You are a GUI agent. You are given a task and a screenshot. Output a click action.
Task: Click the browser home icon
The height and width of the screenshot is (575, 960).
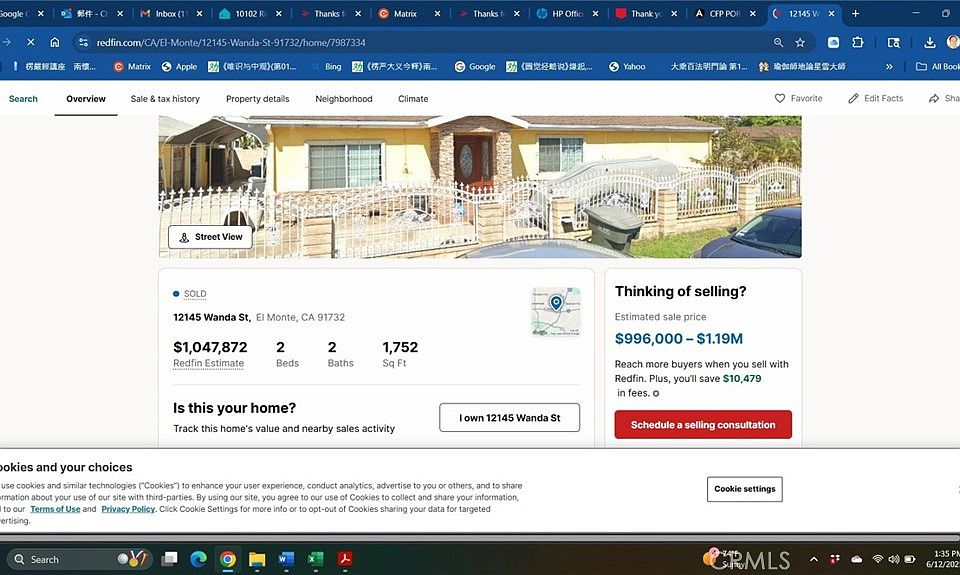tap(54, 42)
